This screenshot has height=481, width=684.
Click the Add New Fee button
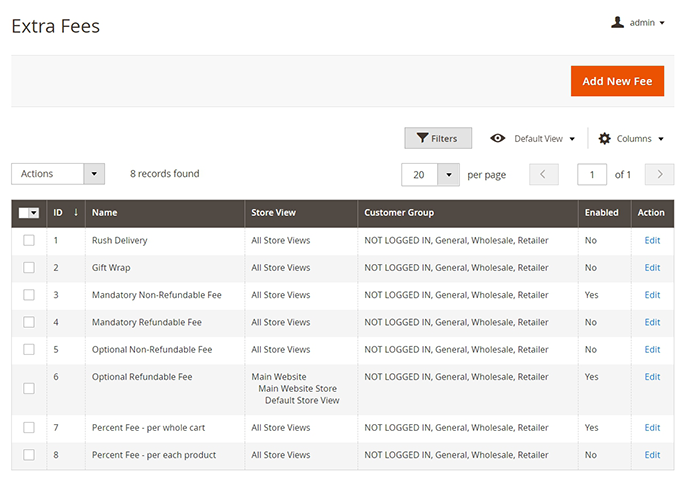[617, 81]
